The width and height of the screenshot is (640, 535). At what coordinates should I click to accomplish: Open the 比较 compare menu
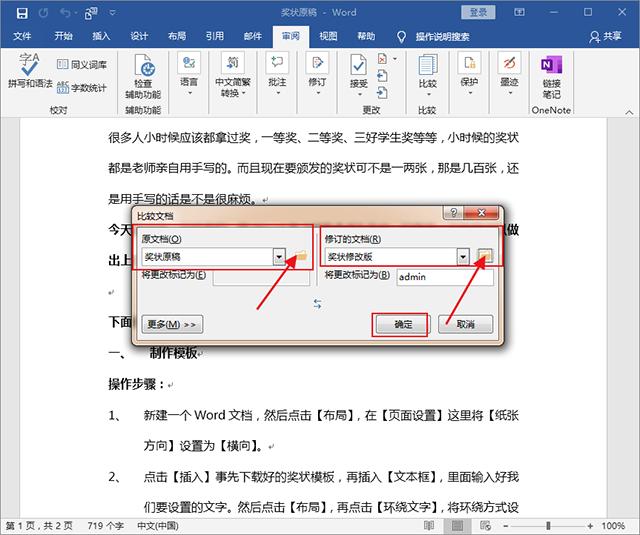[x=428, y=75]
